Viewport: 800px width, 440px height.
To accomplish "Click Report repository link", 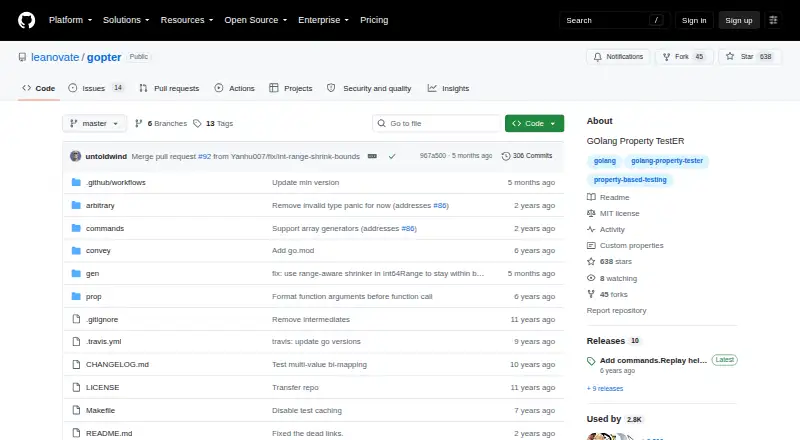I will tap(616, 310).
